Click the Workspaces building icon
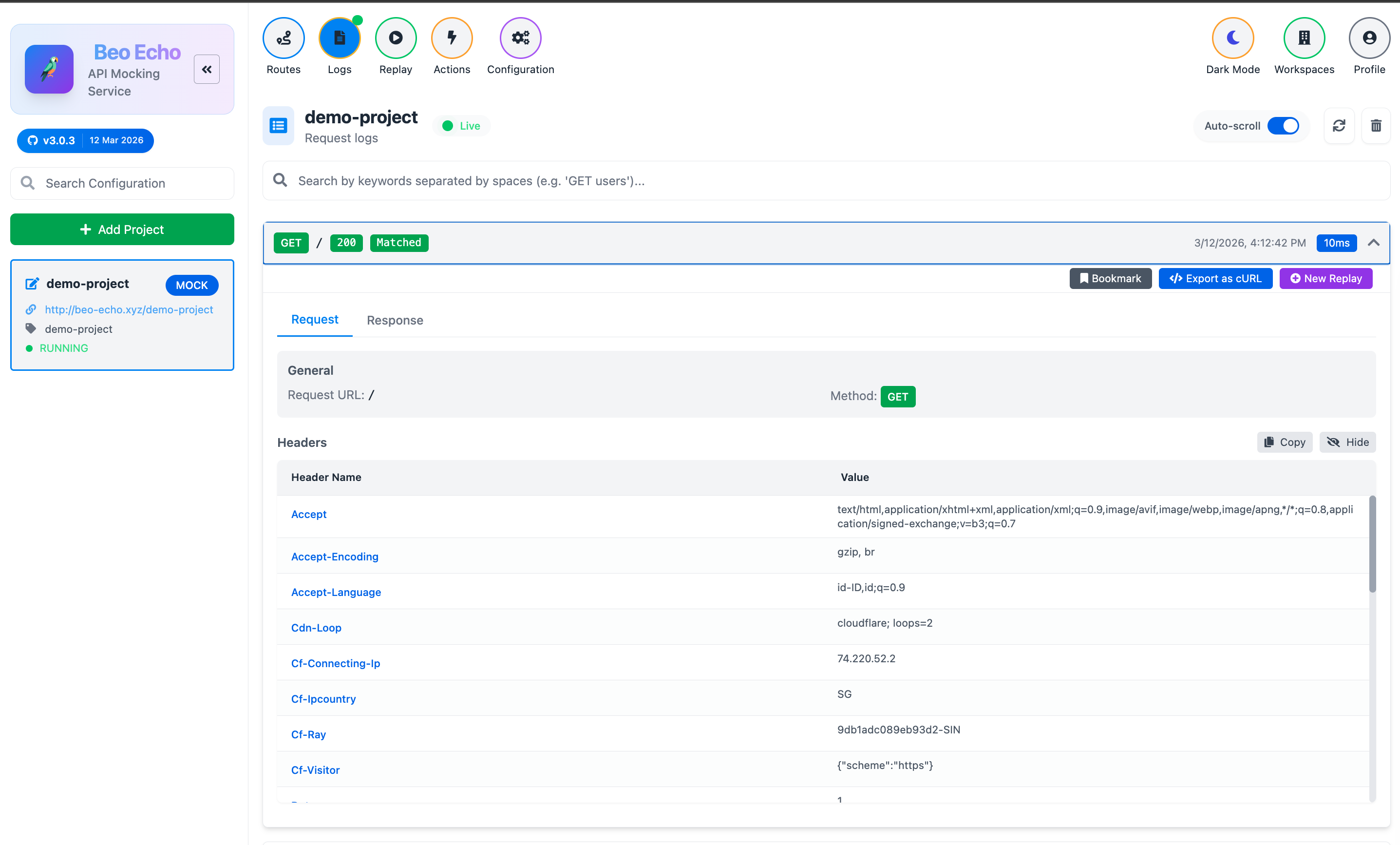1400x845 pixels. [x=1304, y=38]
